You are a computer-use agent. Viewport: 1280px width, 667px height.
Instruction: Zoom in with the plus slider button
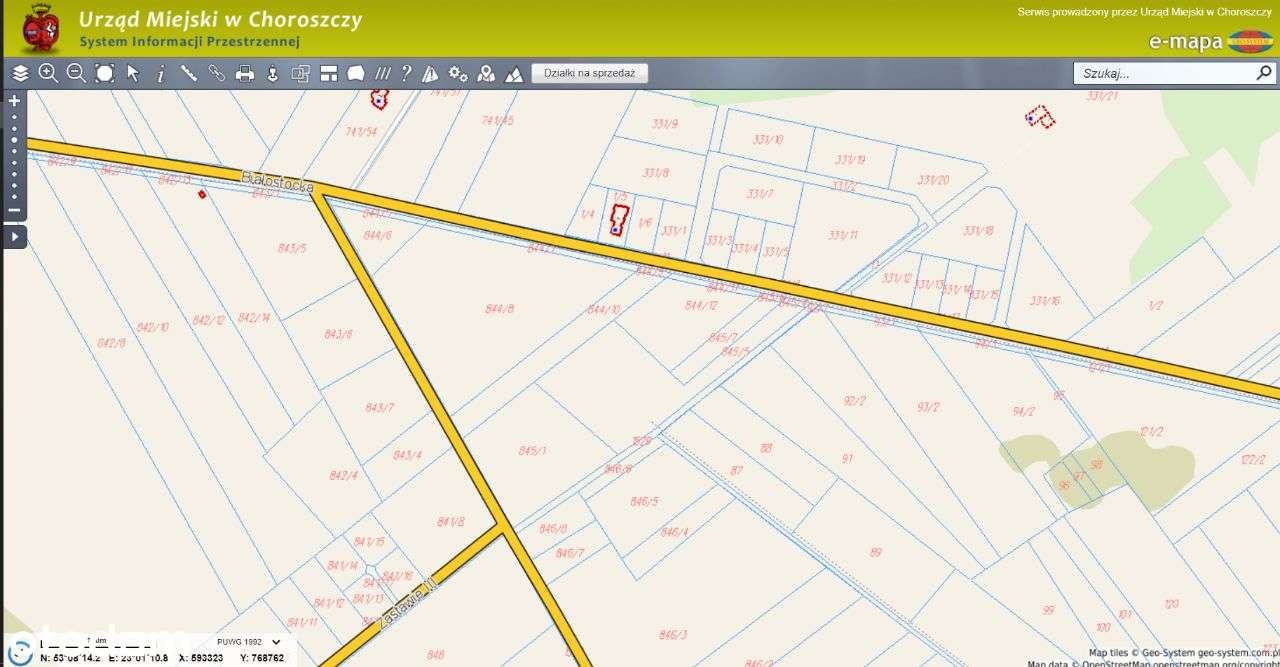coord(14,101)
